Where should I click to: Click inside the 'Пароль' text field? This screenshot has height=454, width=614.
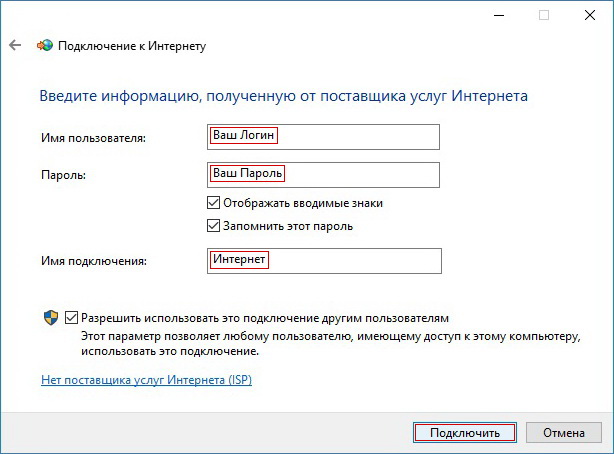pos(321,174)
